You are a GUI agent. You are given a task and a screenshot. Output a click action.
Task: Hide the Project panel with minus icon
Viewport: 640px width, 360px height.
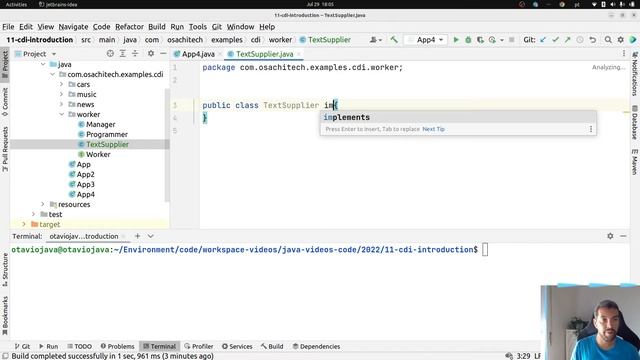[x=163, y=53]
